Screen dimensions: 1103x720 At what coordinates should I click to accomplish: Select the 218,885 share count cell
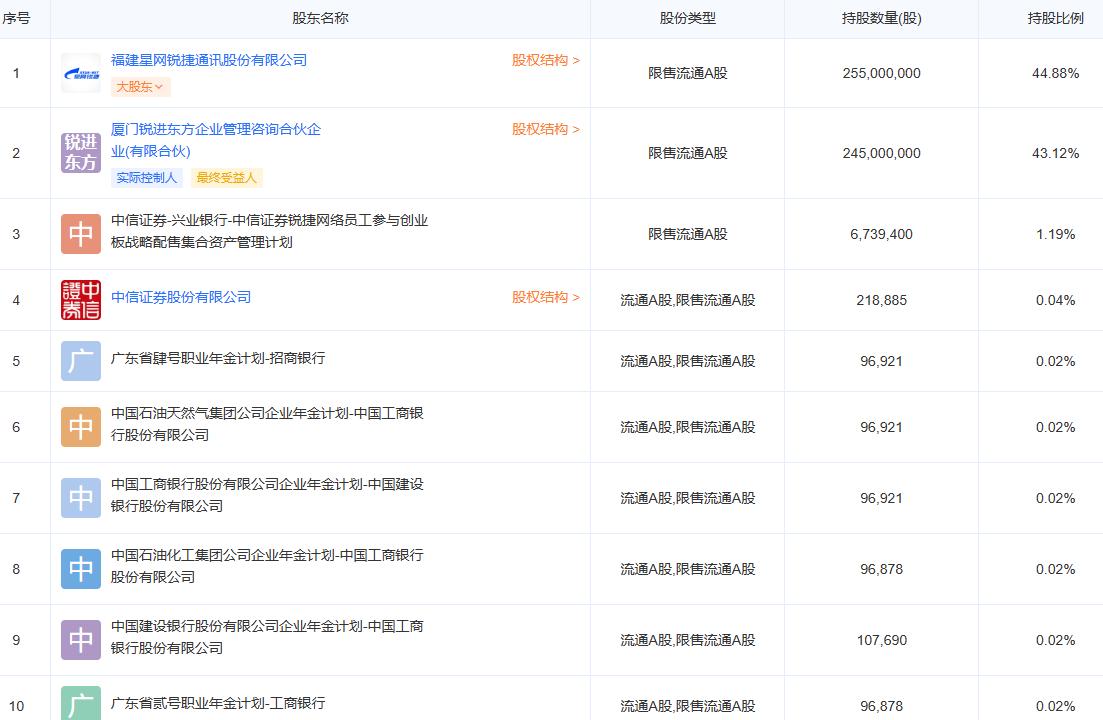881,300
